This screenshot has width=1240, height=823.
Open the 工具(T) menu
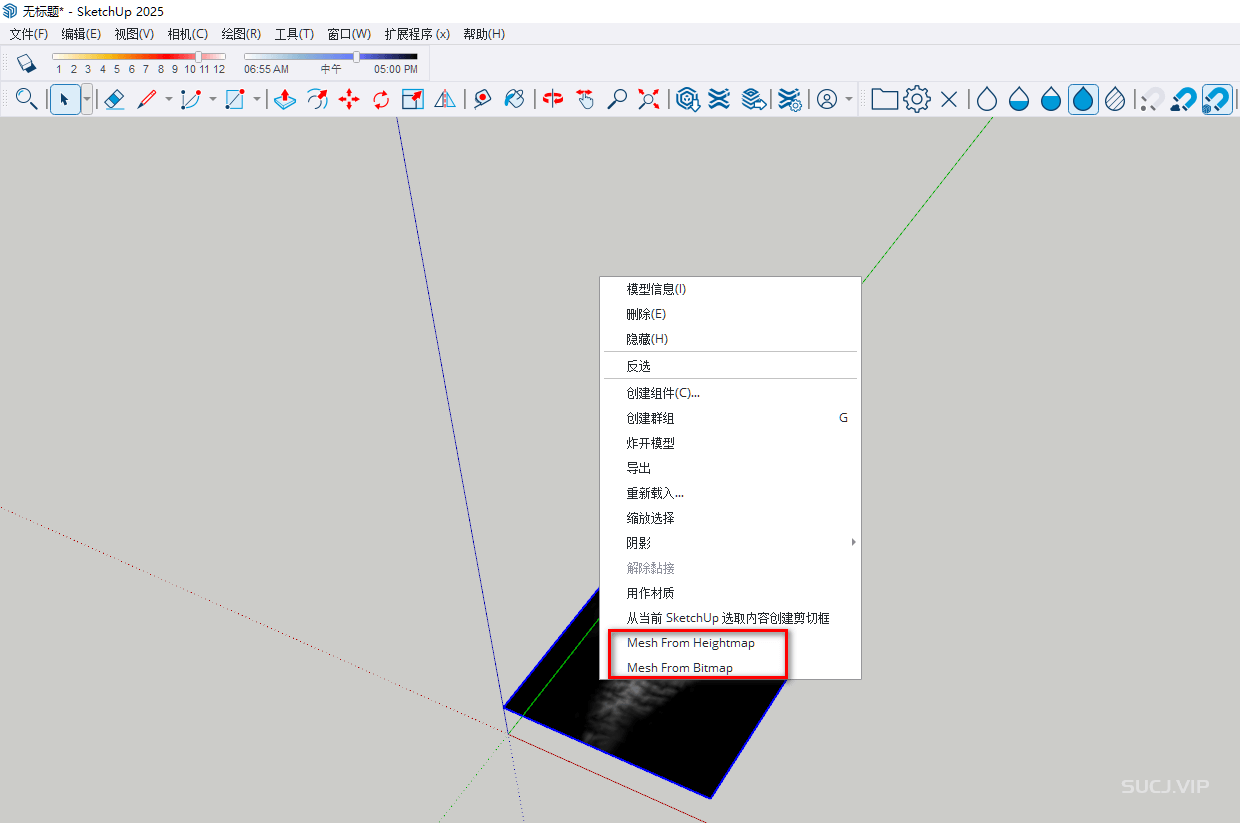294,34
